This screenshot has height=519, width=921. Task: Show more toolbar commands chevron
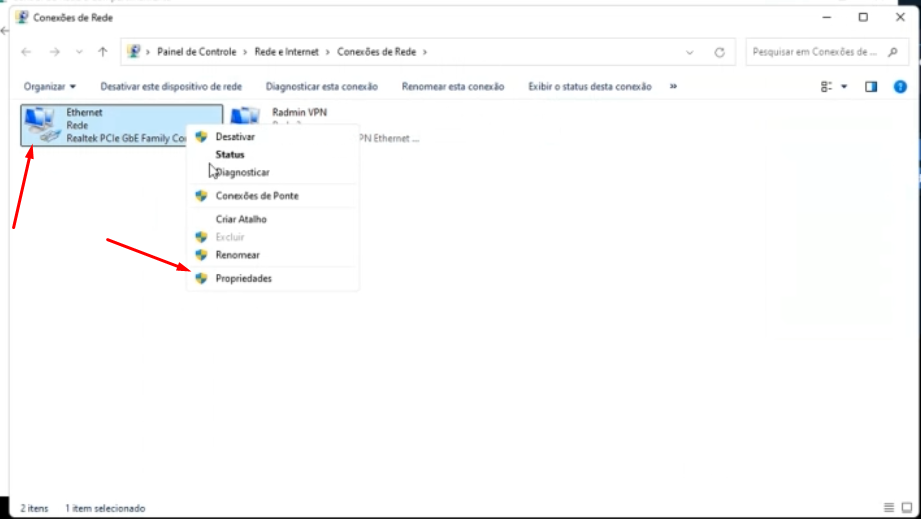(x=673, y=87)
